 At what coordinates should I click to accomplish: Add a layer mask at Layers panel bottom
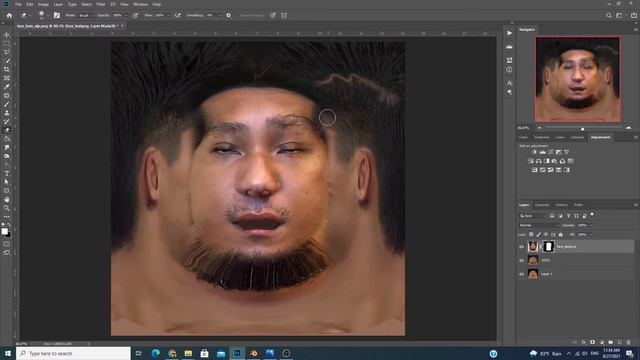point(592,342)
